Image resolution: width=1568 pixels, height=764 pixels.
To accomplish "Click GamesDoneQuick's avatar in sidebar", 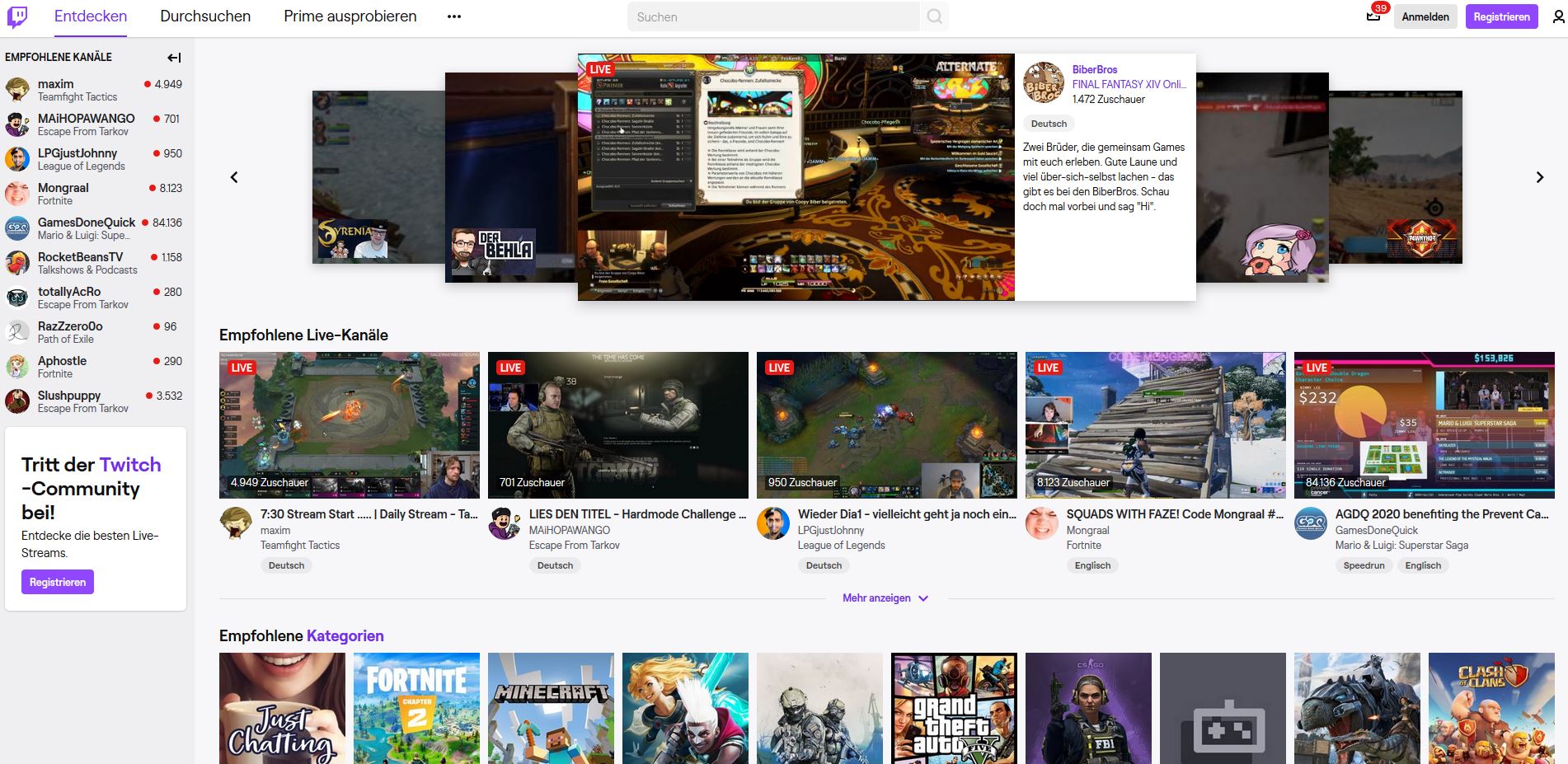I will coord(17,228).
